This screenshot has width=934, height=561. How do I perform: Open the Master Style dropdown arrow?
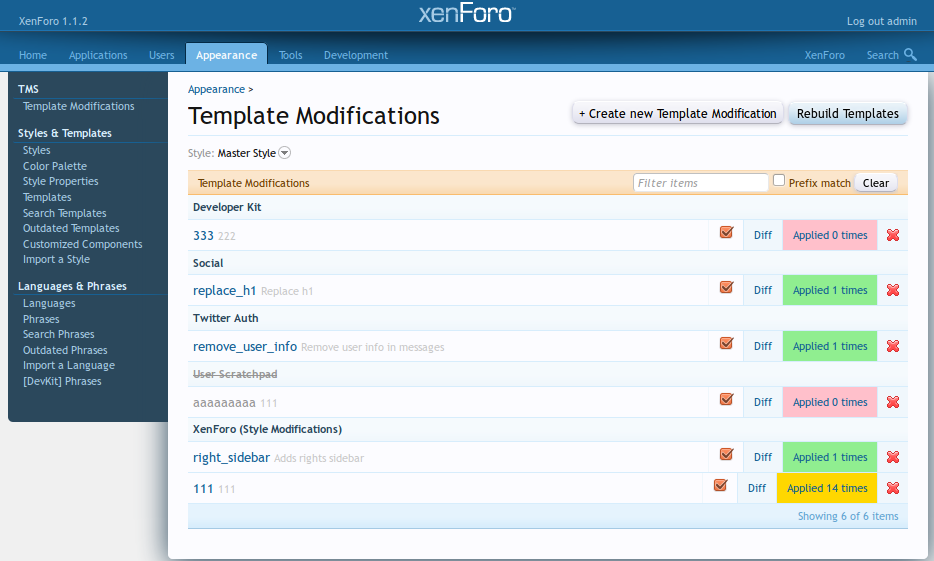(284, 153)
